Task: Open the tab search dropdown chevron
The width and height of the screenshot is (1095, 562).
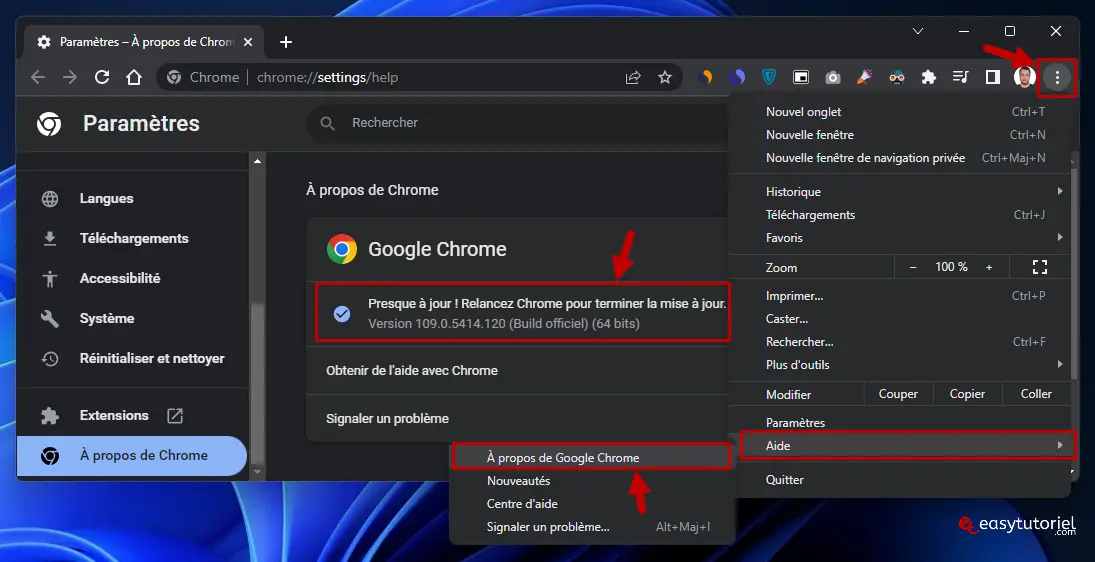Action: (918, 32)
